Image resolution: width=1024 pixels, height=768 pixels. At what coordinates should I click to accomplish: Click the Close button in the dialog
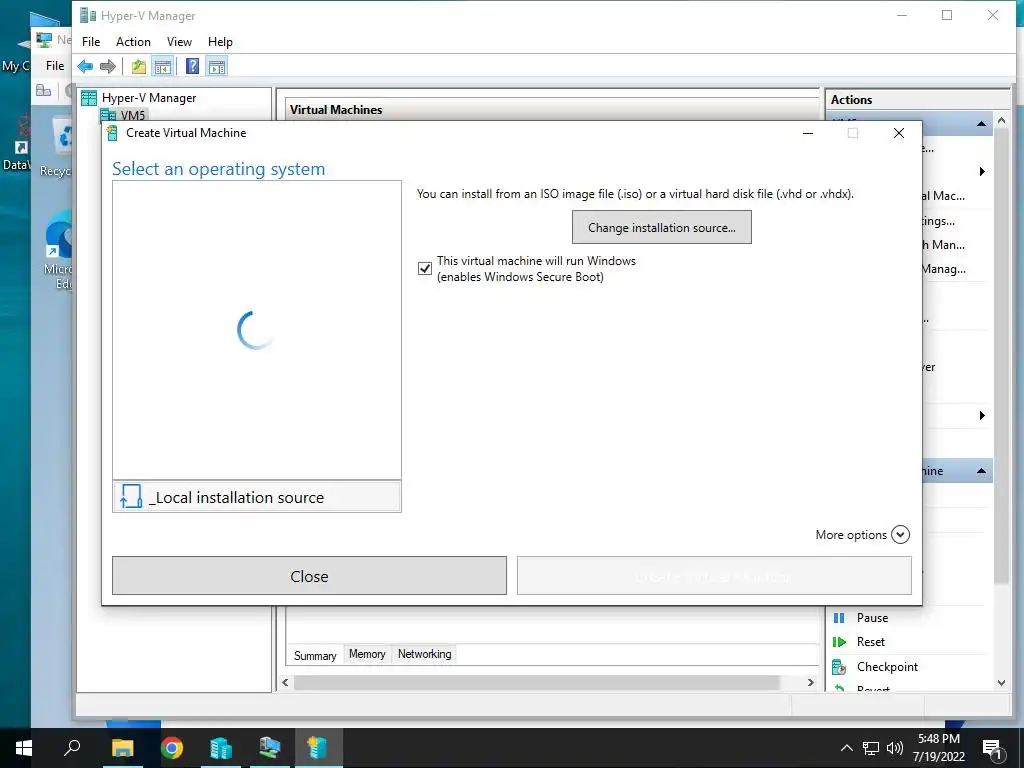tap(309, 576)
